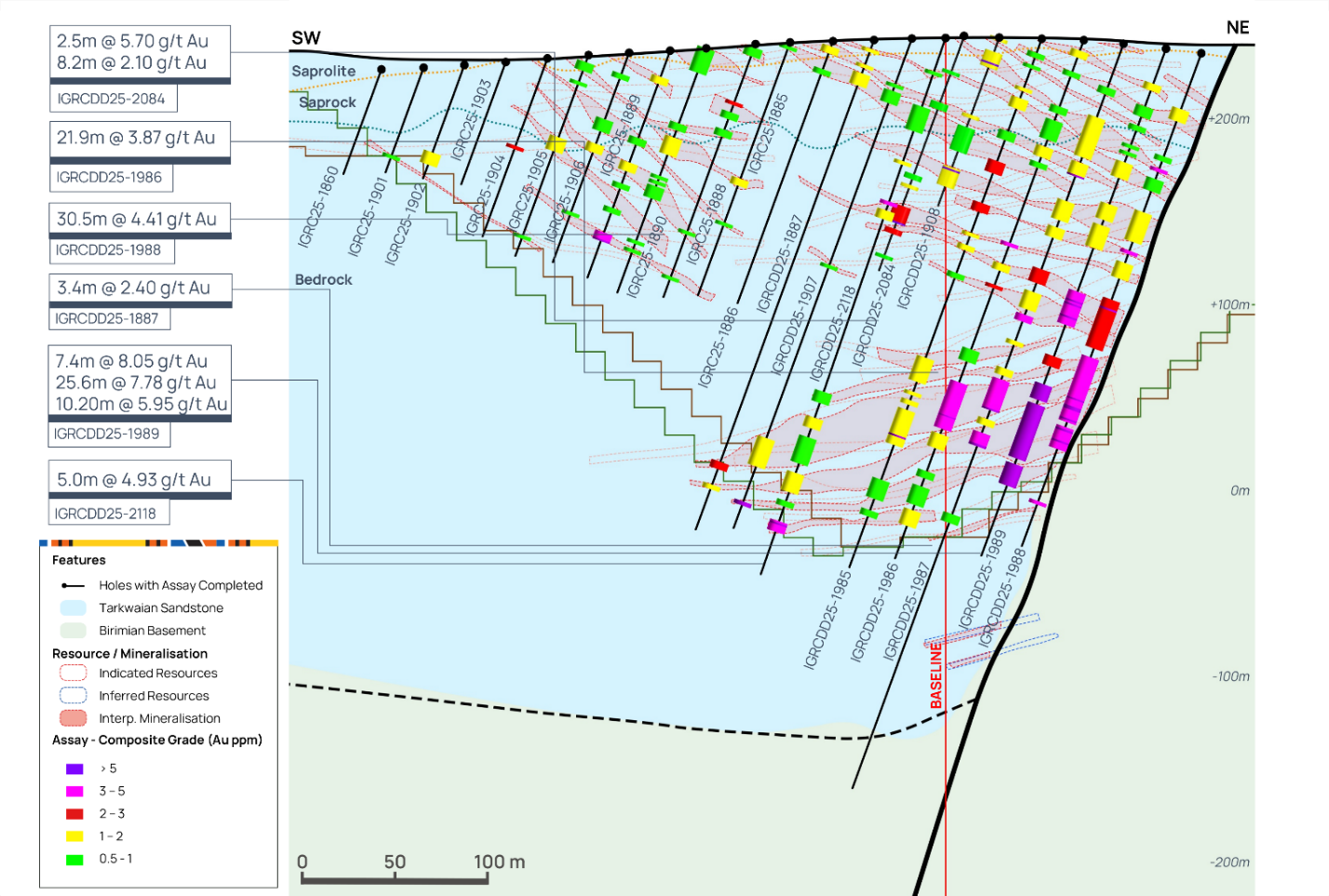Click the IGRCDD25-1989 label box
Image resolution: width=1329 pixels, height=896 pixels.
click(x=107, y=434)
